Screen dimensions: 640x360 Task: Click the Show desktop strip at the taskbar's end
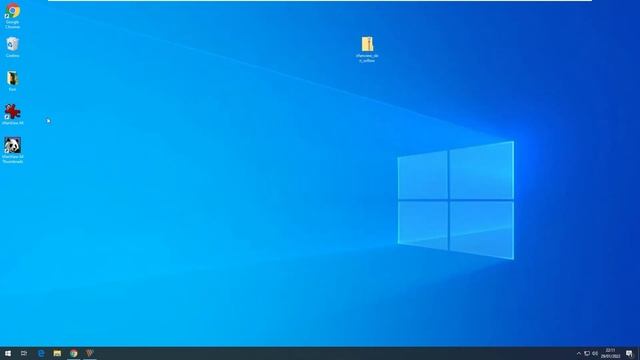639,353
